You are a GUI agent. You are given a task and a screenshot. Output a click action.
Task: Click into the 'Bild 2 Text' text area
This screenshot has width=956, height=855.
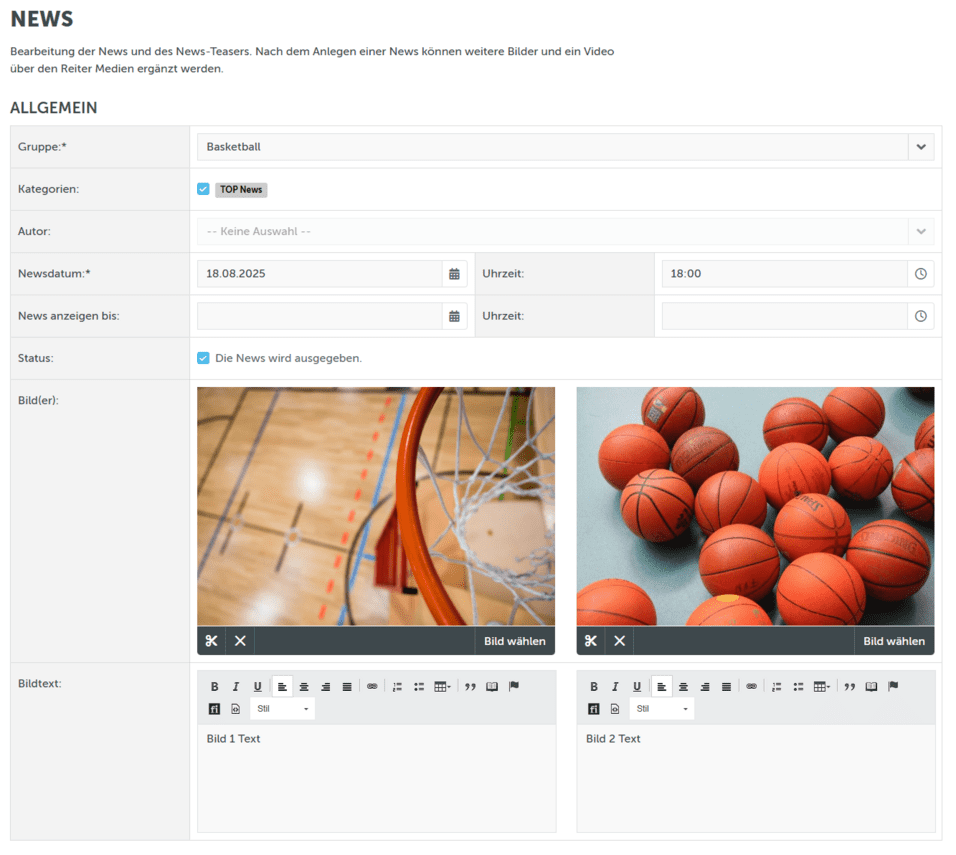coord(757,780)
